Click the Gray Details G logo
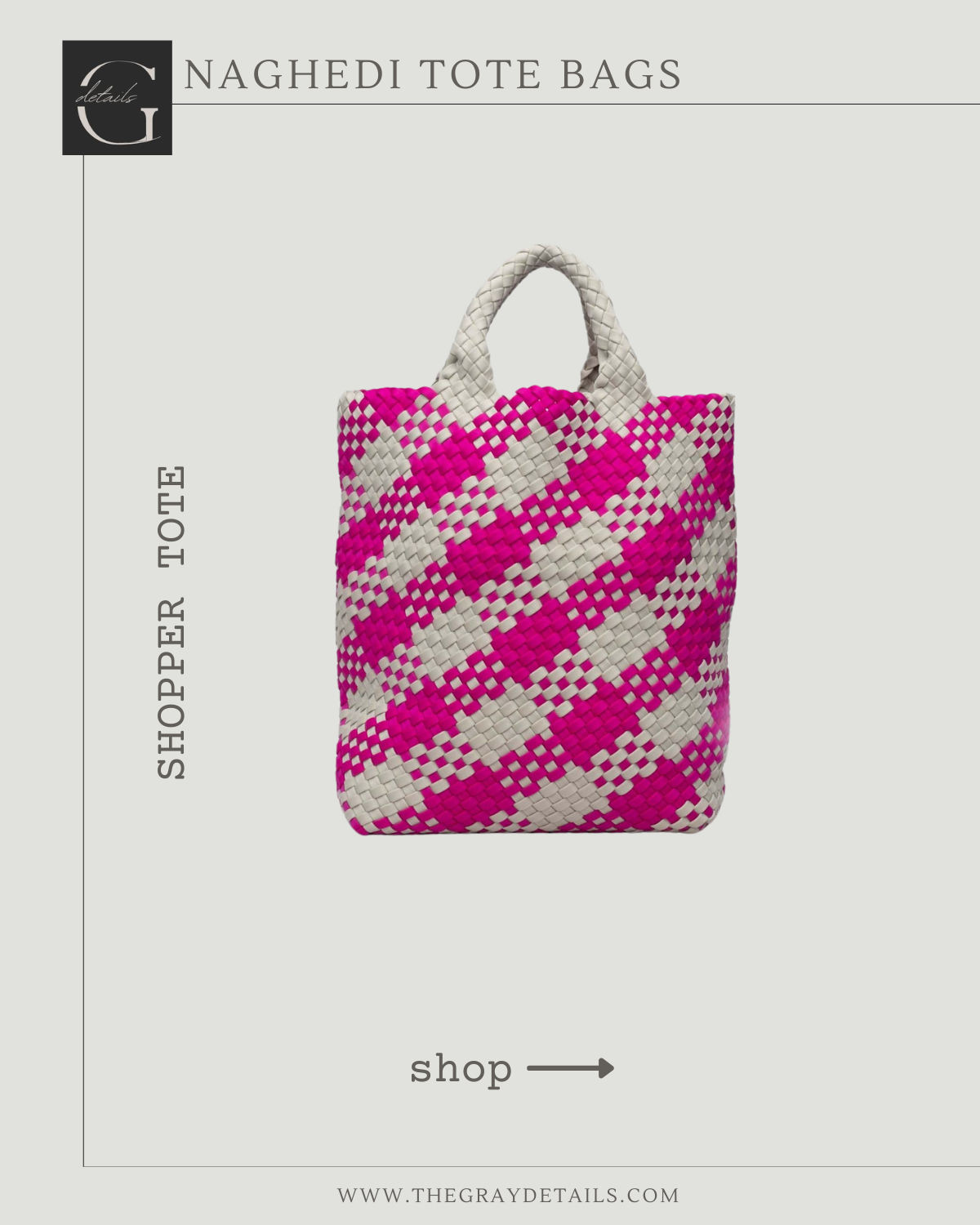Viewport: 980px width, 1225px height. click(x=118, y=98)
